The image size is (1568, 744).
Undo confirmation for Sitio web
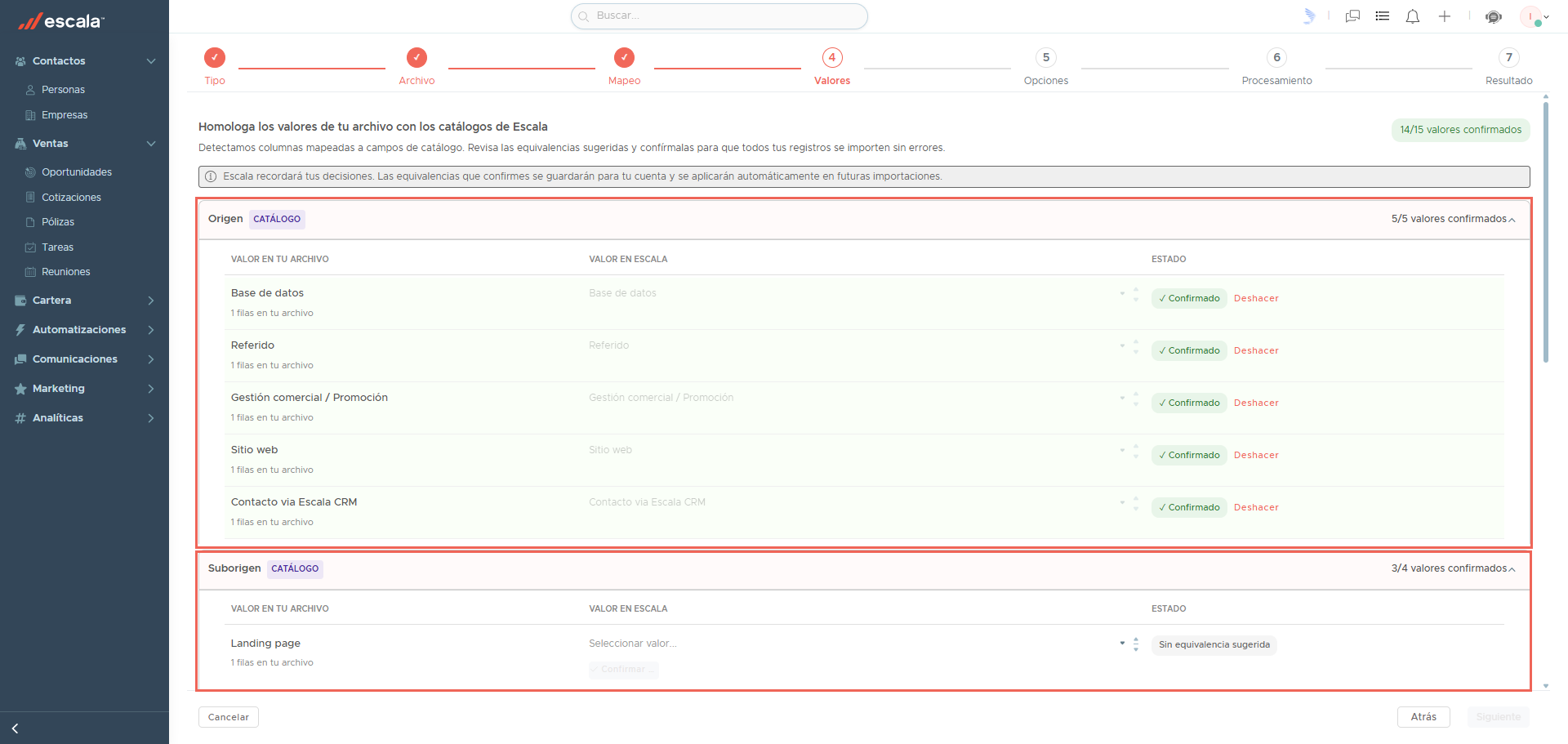pyautogui.click(x=1256, y=456)
